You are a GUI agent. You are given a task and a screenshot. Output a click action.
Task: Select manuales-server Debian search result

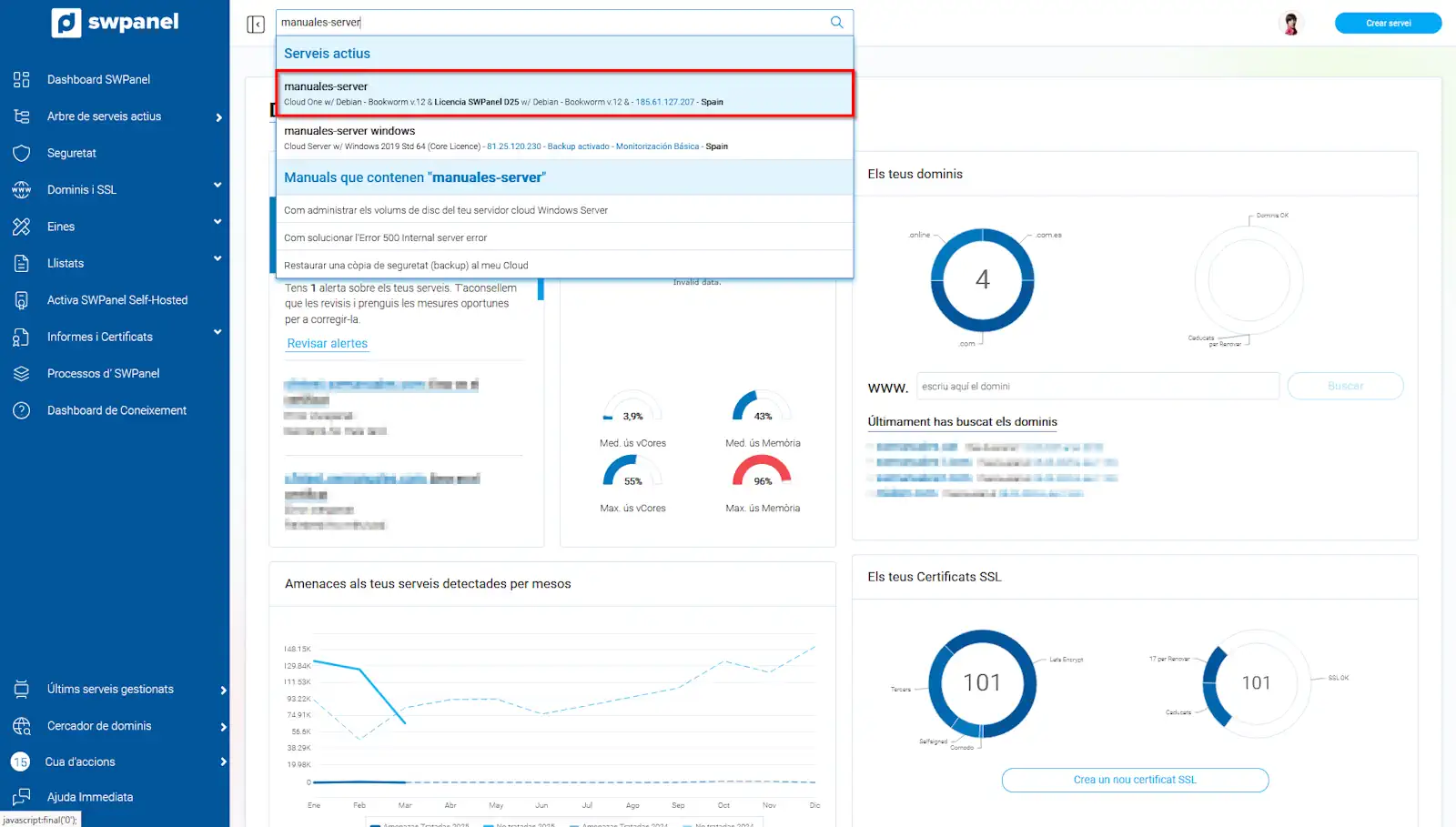[x=564, y=94]
